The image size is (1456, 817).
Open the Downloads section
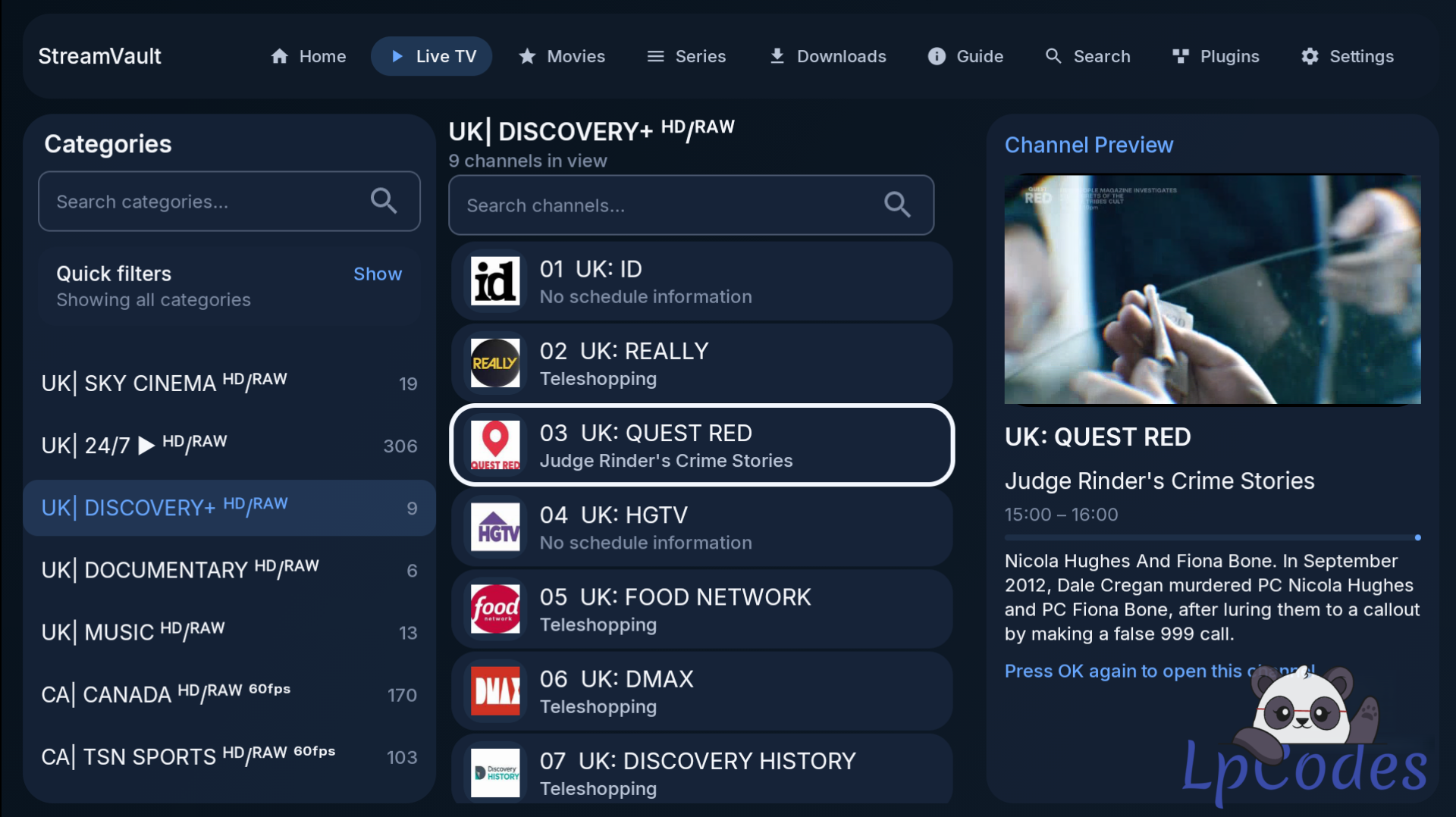click(828, 56)
